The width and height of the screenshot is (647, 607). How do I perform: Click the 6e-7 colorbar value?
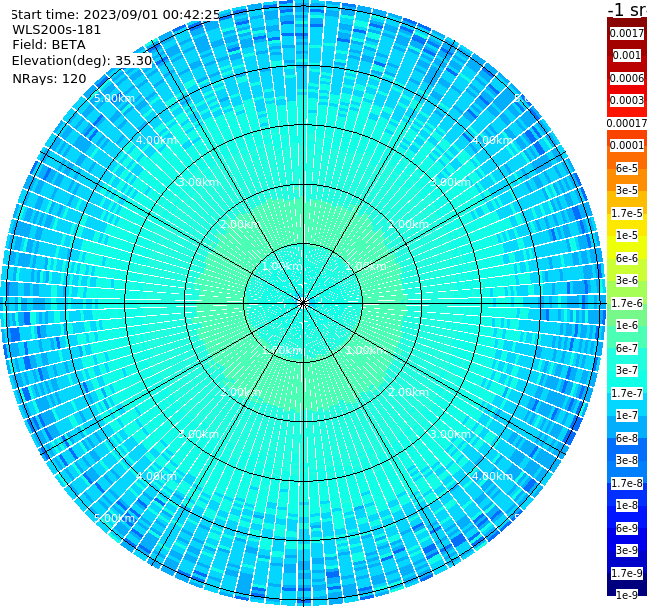627,348
